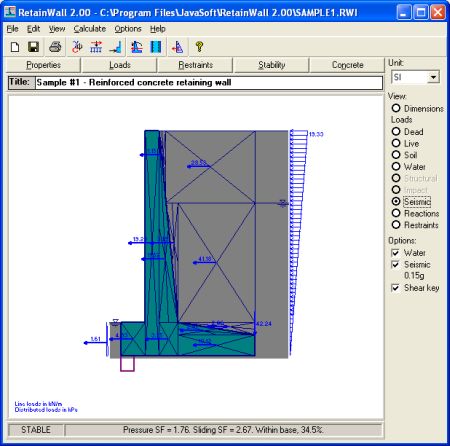Click the stability analysis toolbar icon
450x446 pixels.
137,47
